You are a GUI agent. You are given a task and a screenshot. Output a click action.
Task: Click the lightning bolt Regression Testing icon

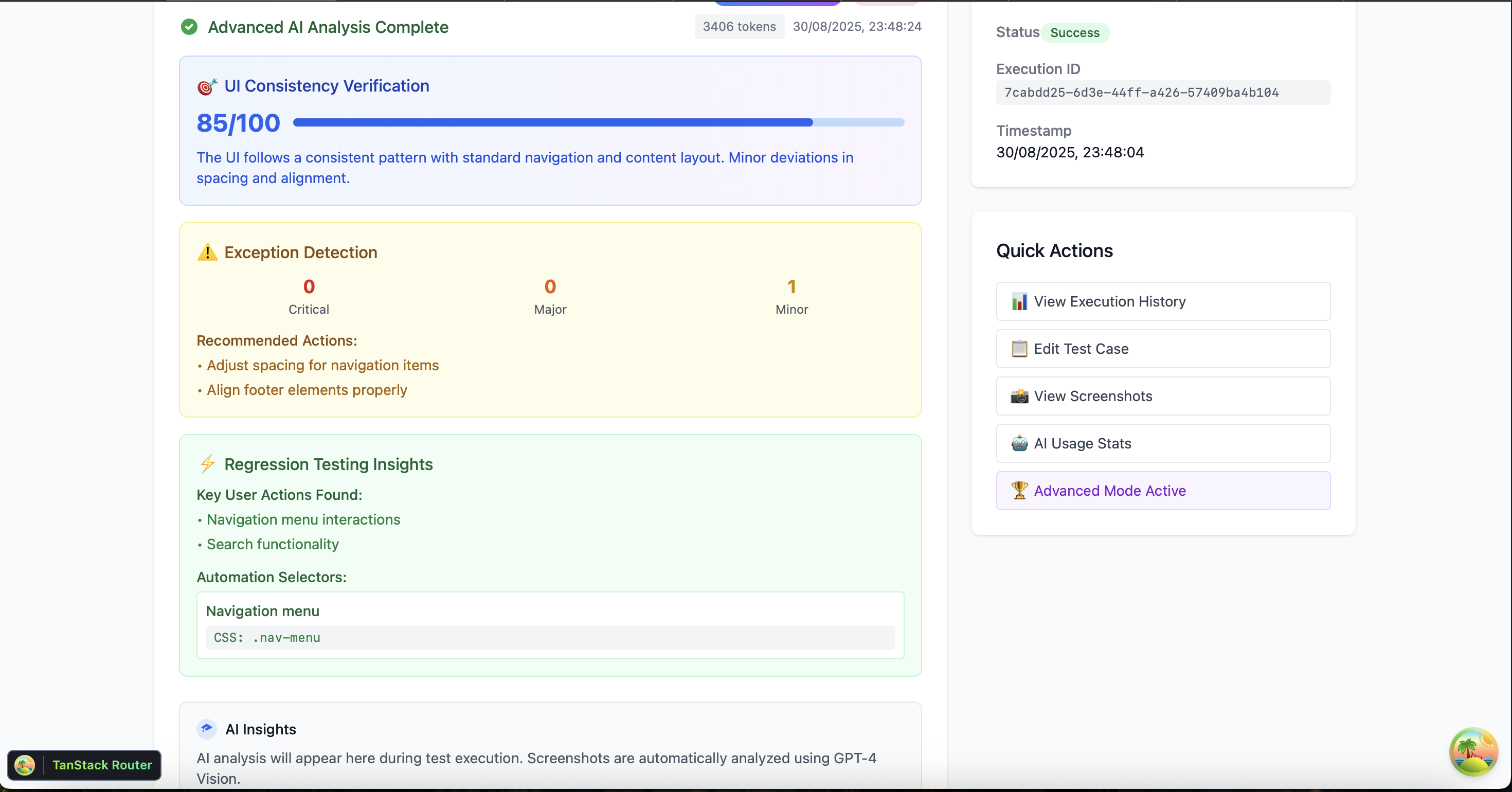[x=207, y=464]
